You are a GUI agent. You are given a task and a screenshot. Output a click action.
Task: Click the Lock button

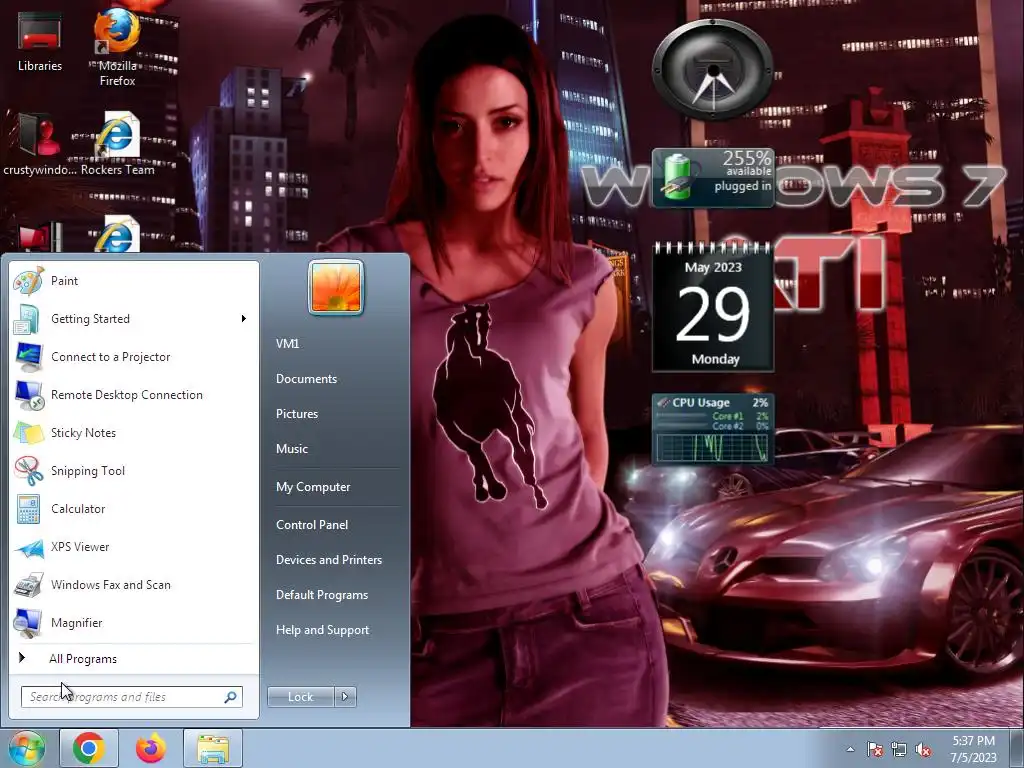(300, 697)
